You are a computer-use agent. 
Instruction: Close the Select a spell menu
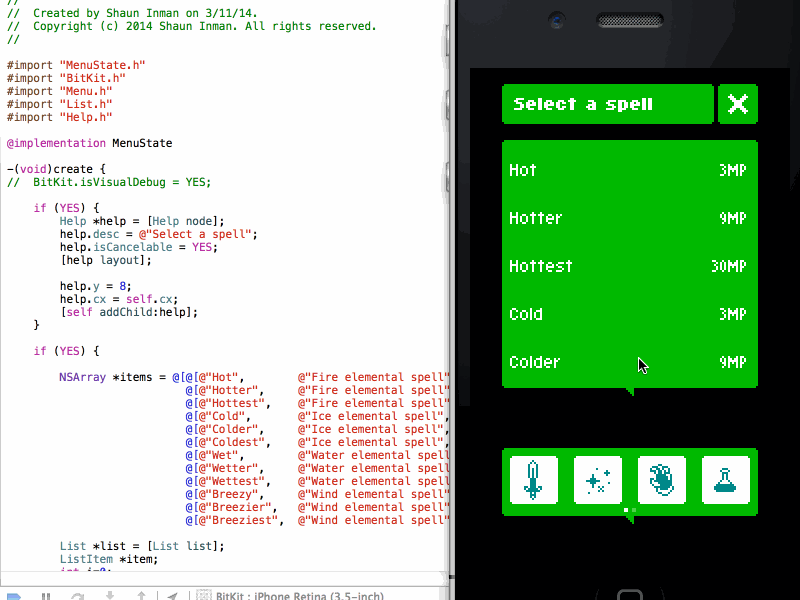tap(738, 104)
